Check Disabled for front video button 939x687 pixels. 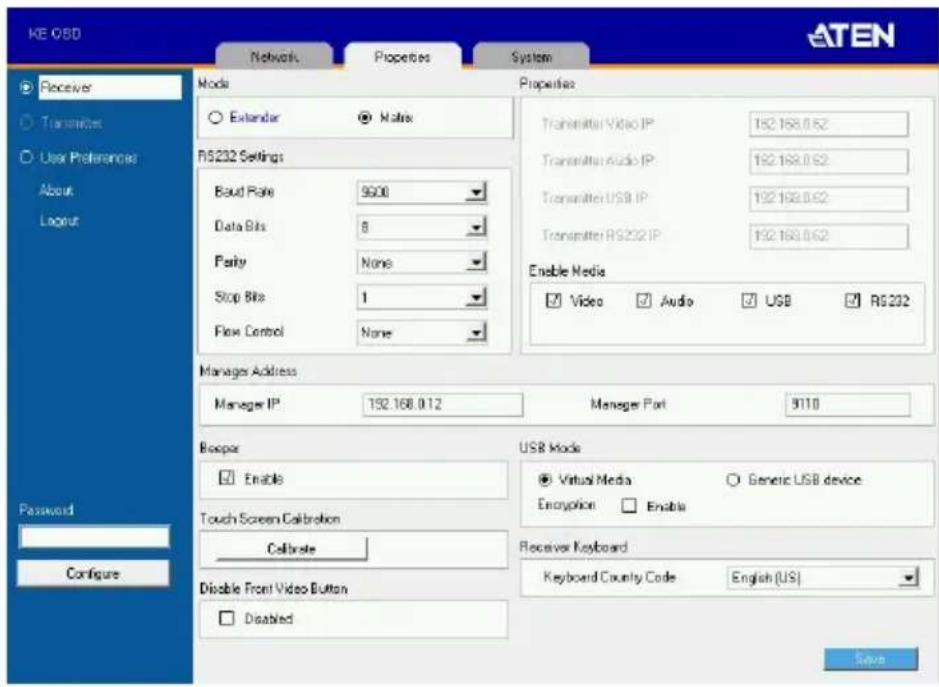point(227,618)
